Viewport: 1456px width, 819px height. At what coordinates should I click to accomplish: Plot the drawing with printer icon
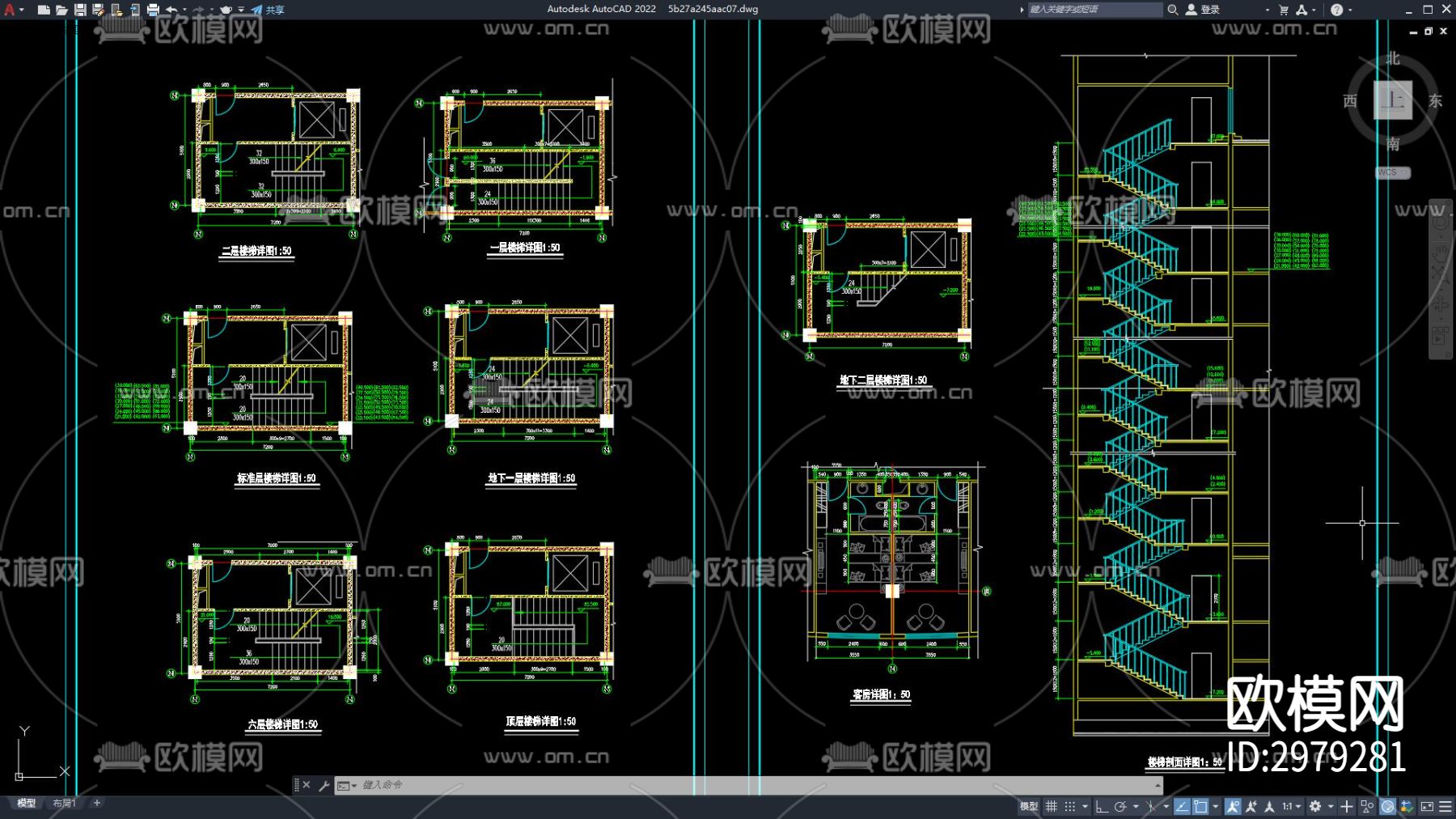pos(153,10)
